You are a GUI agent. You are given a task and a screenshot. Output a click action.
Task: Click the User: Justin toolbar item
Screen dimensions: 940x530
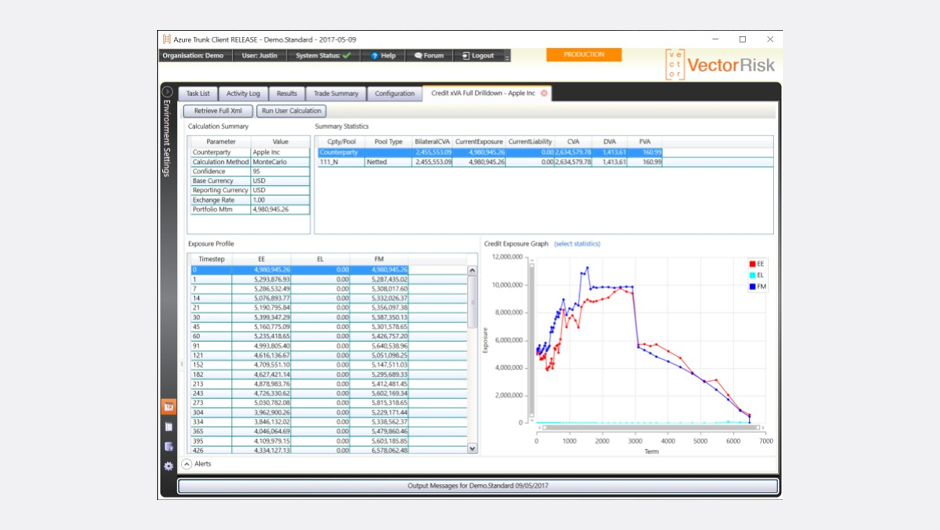[260, 56]
